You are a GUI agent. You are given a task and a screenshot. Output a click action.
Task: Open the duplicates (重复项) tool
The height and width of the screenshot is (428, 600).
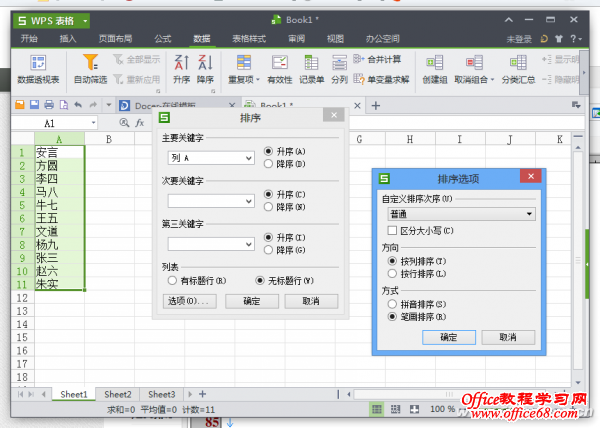point(244,69)
